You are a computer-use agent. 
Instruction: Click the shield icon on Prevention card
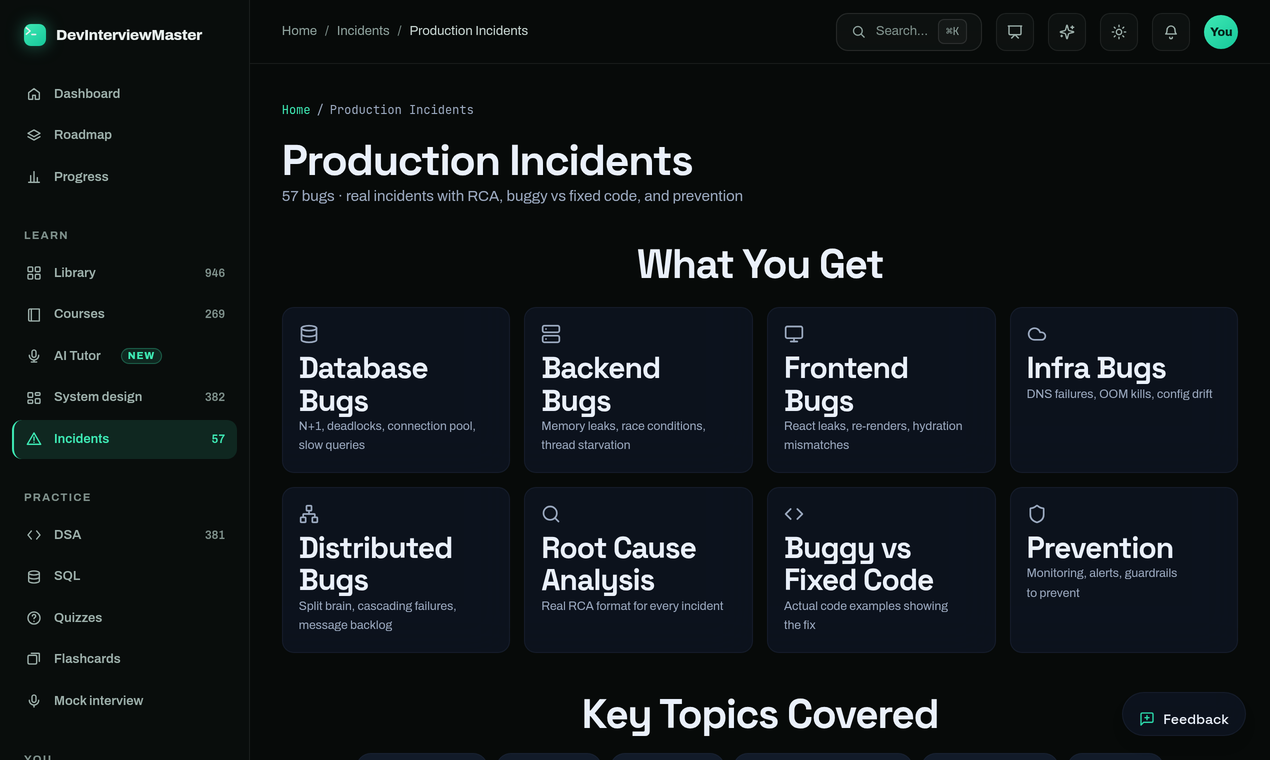(1037, 514)
